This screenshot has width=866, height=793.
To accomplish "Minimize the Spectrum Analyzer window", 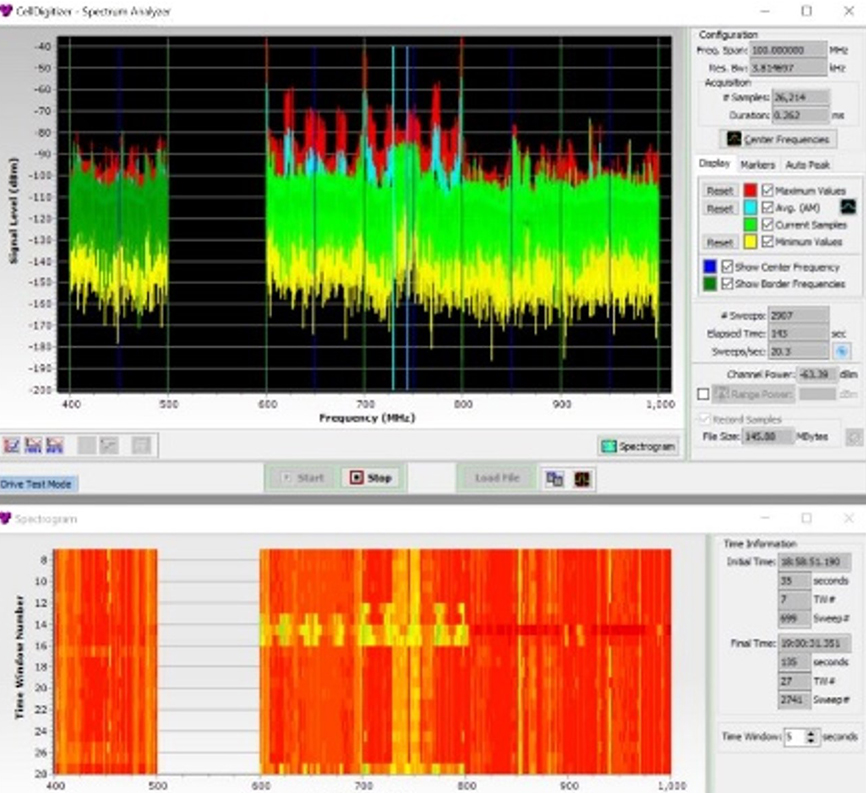I will [765, 11].
